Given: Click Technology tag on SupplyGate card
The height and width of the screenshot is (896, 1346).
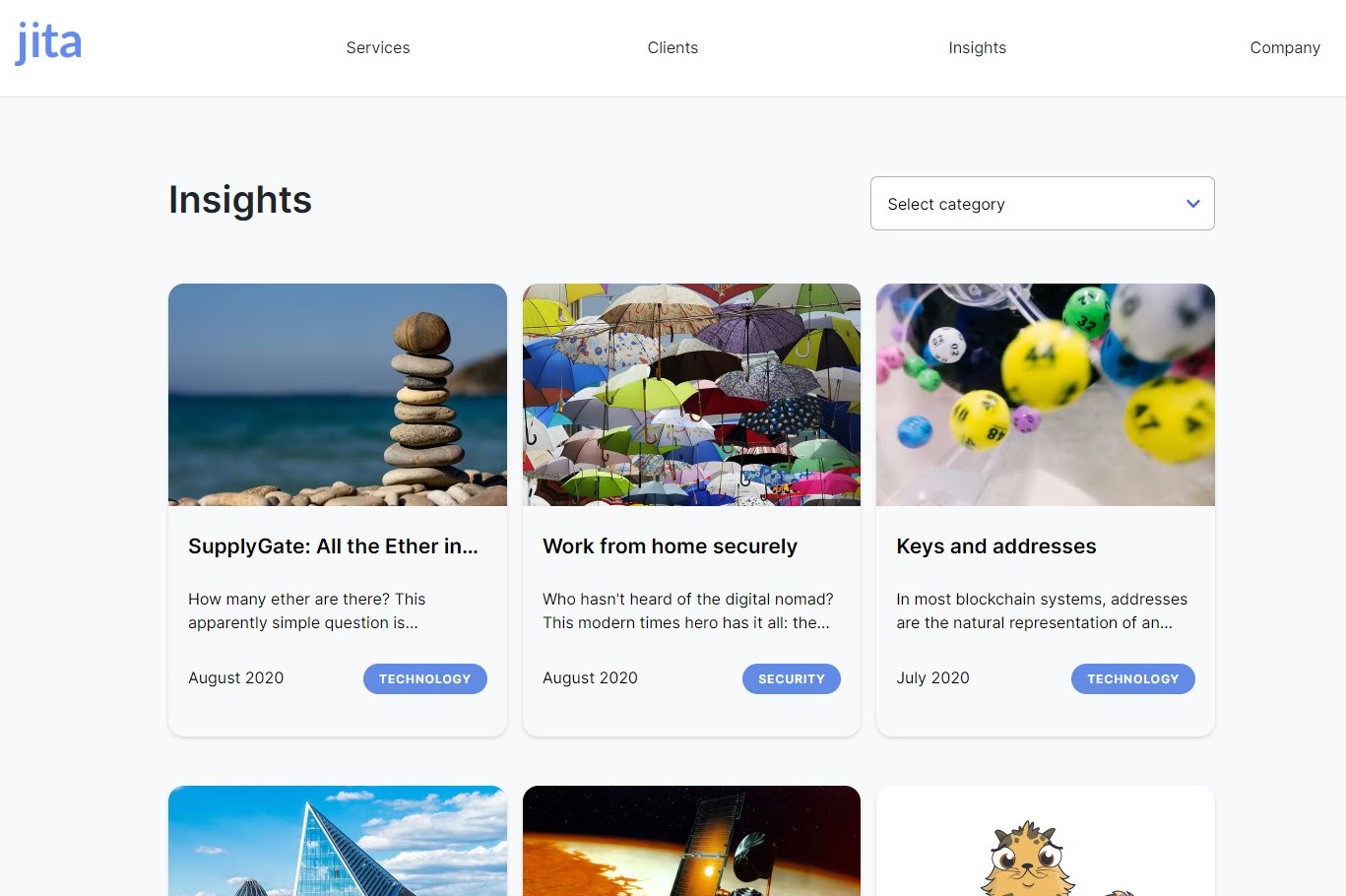Looking at the screenshot, I should point(425,678).
